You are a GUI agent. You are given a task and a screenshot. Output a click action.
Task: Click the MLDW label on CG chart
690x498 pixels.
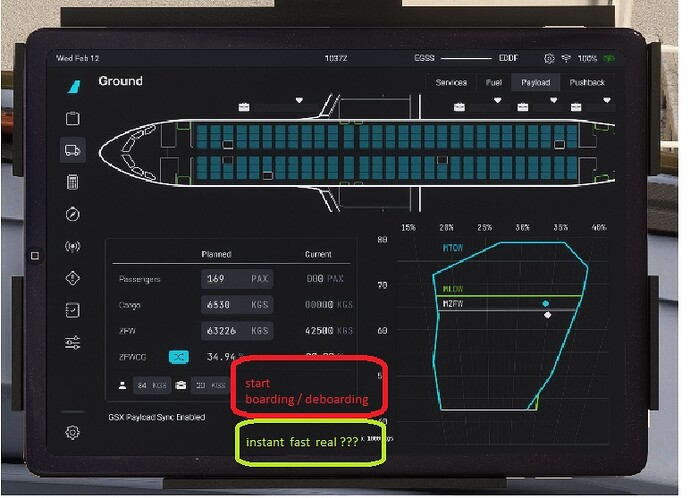pyautogui.click(x=453, y=289)
